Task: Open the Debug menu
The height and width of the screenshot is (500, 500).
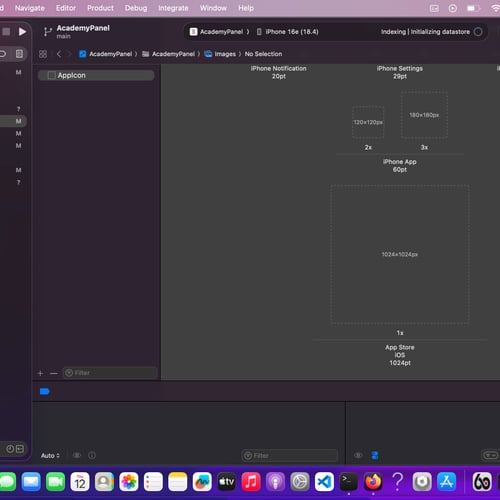Action: (x=136, y=8)
